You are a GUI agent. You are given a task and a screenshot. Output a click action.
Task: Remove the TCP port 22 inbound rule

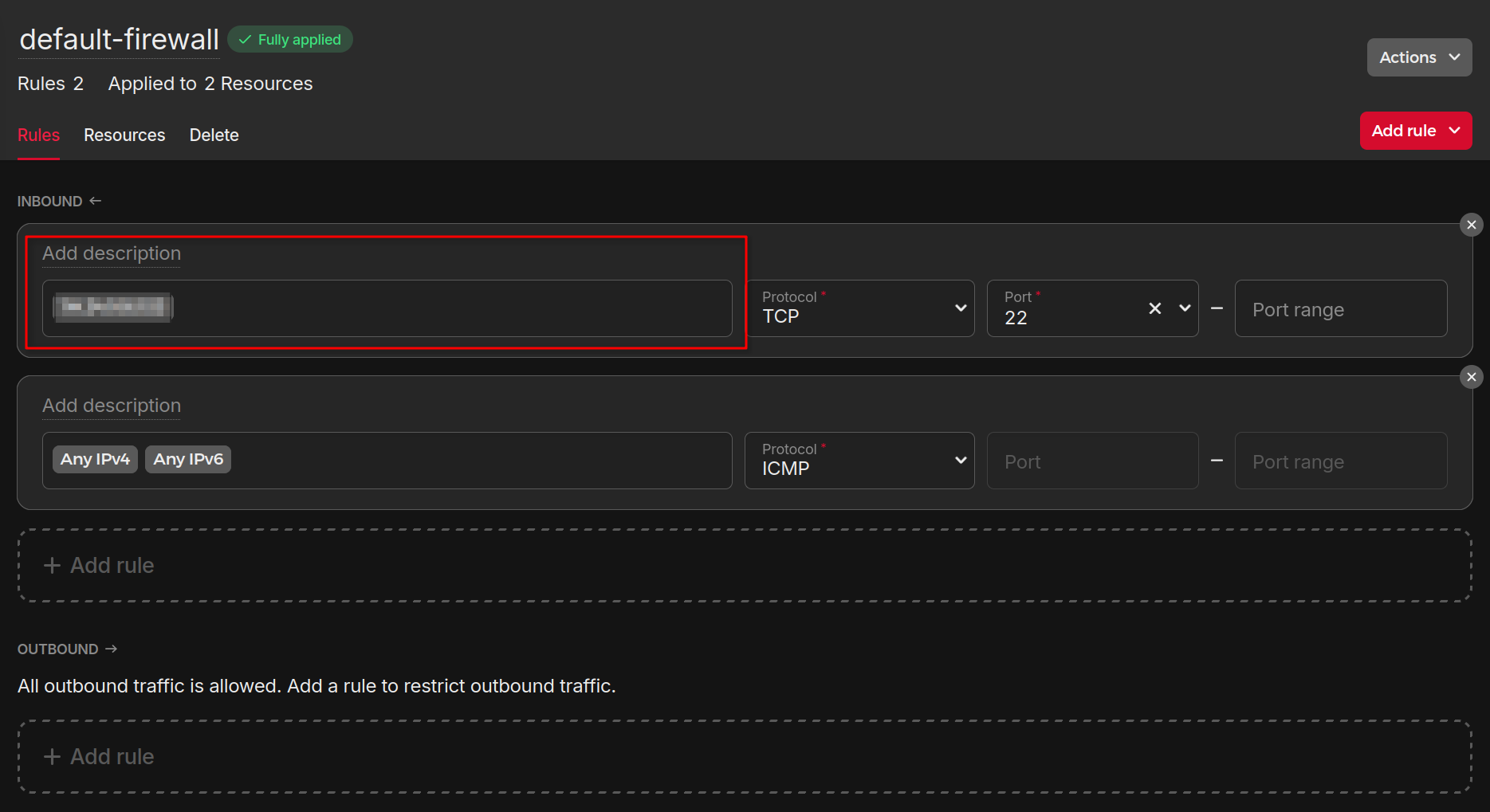pos(1471,225)
